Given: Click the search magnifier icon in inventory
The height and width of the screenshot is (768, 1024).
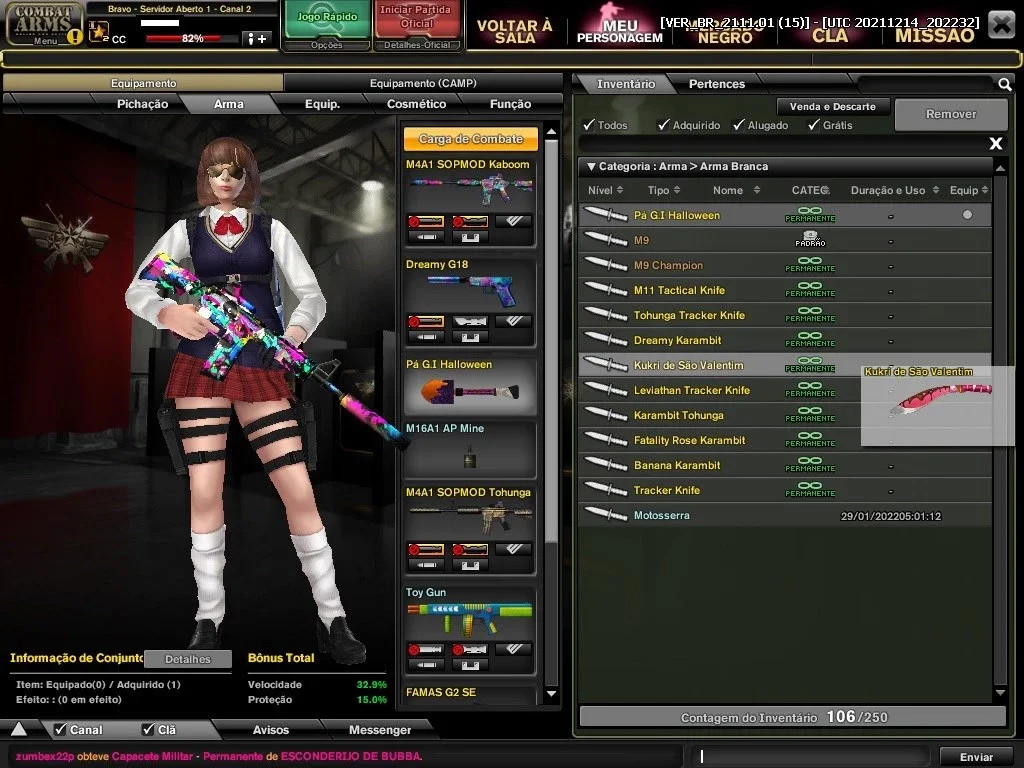Looking at the screenshot, I should [x=1004, y=84].
